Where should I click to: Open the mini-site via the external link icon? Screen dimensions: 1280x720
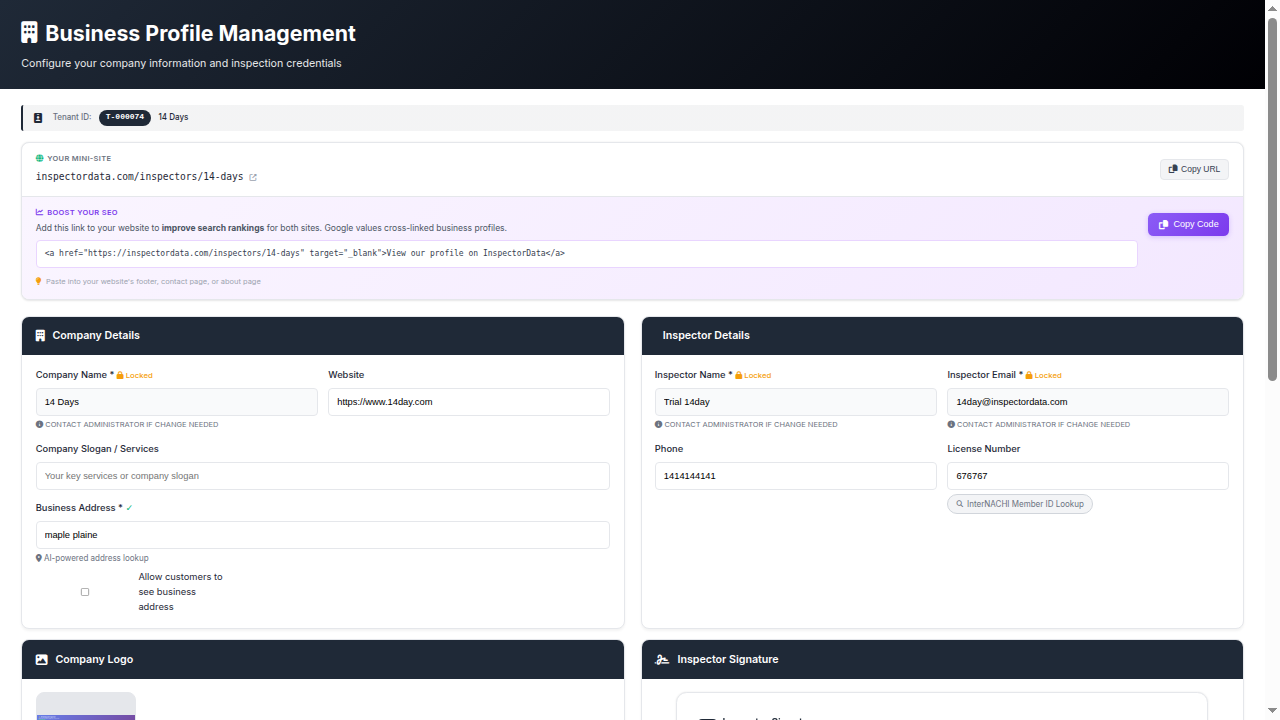tap(252, 177)
